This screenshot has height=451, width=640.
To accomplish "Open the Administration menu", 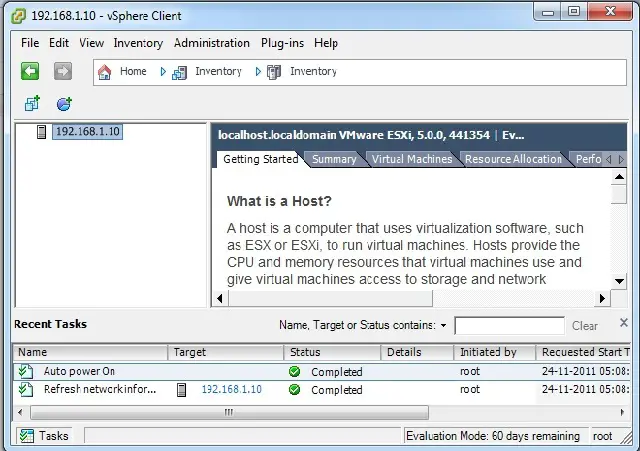I will (211, 43).
